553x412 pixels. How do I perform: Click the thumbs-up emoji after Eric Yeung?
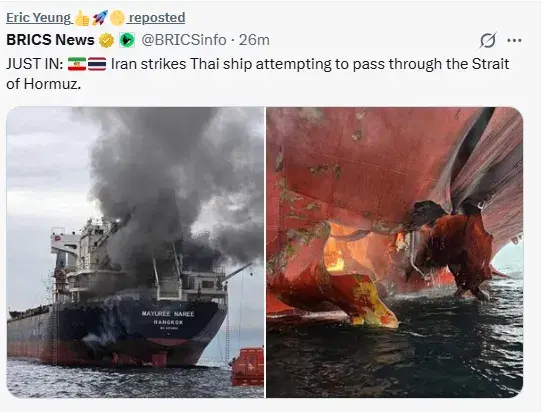tap(82, 18)
